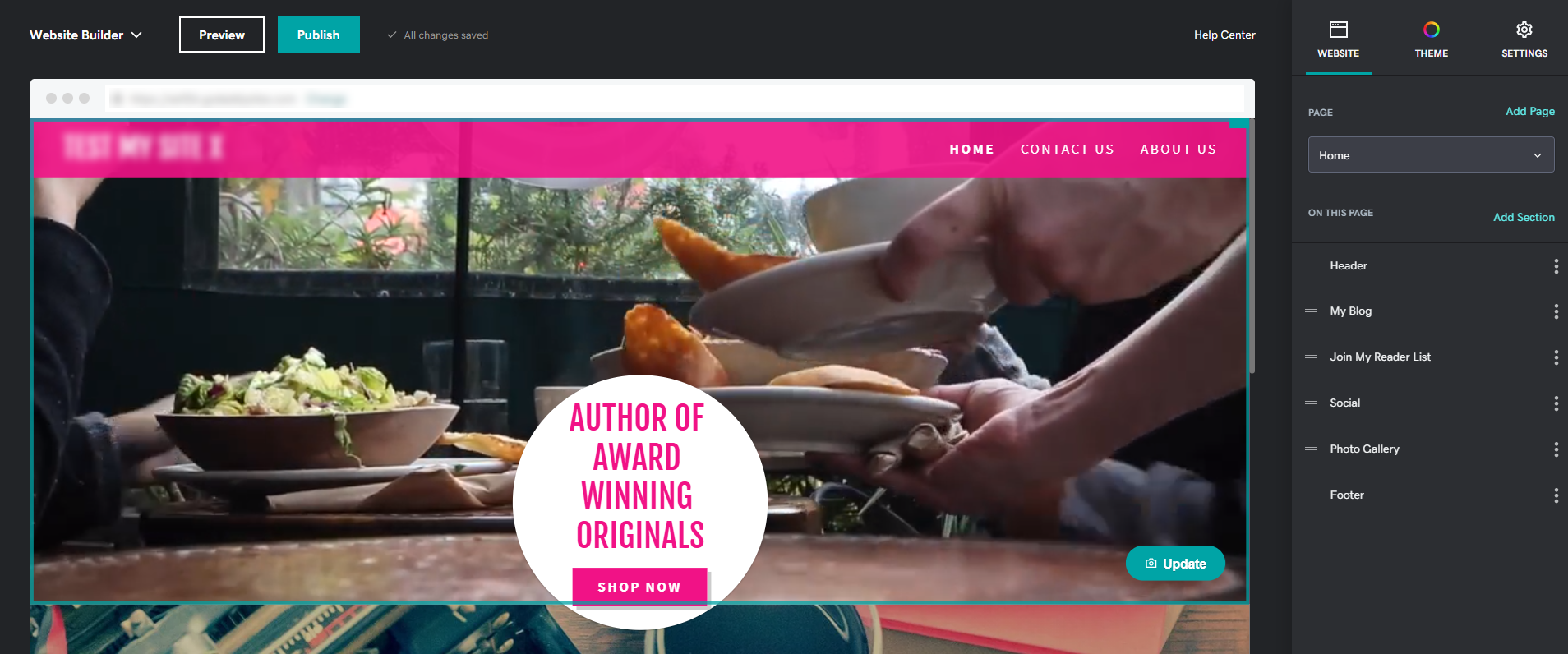
Task: Click the Add Page link
Action: point(1529,111)
